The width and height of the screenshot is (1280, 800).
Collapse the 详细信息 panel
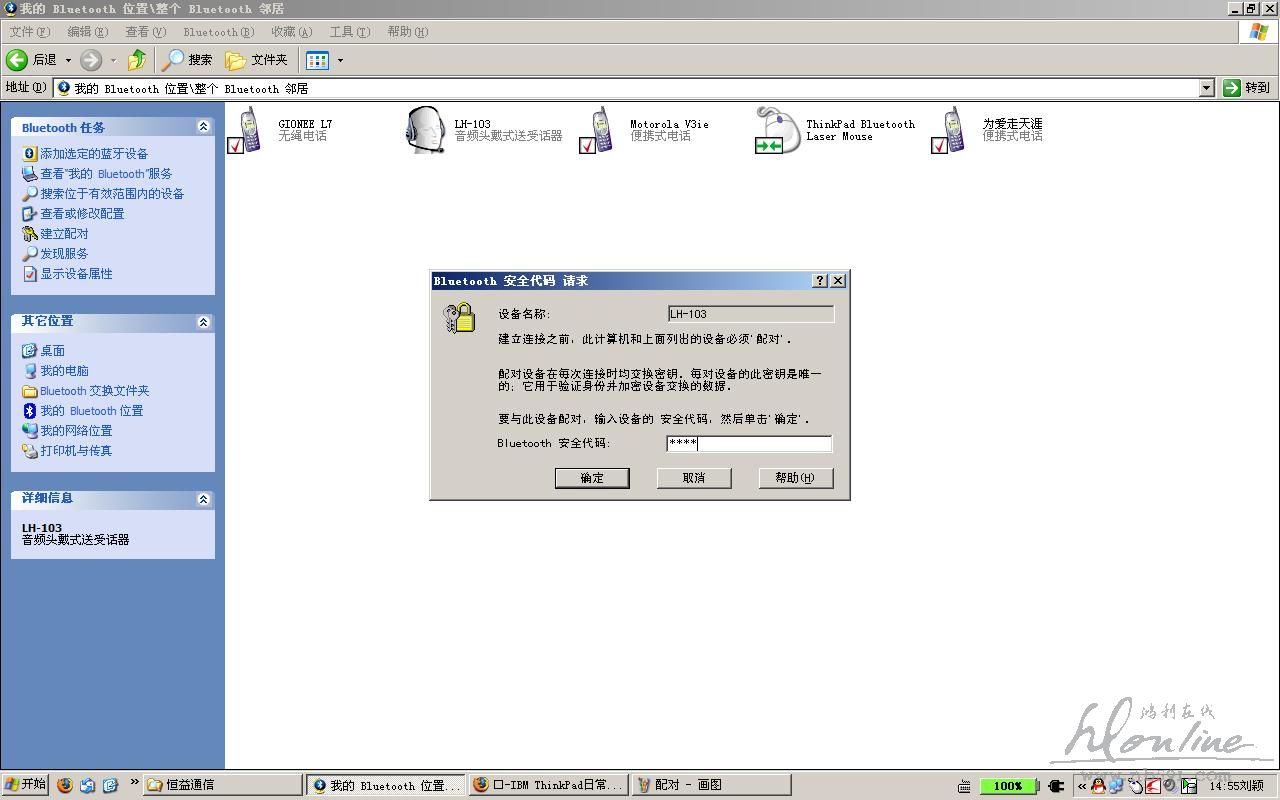(203, 499)
